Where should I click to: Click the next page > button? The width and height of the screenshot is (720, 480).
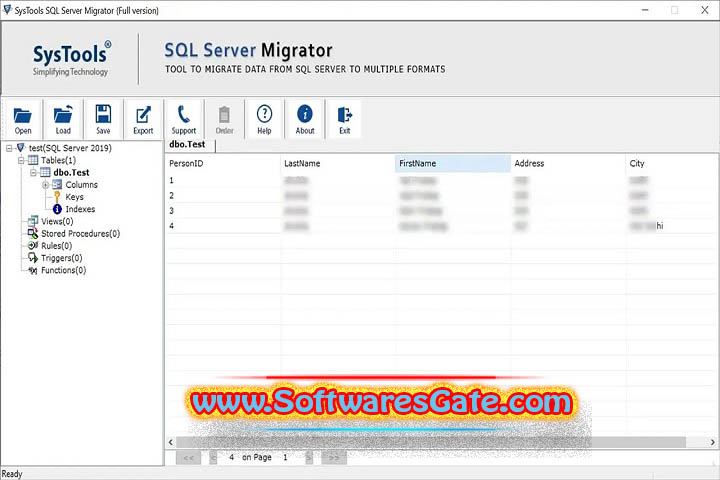[x=309, y=457]
